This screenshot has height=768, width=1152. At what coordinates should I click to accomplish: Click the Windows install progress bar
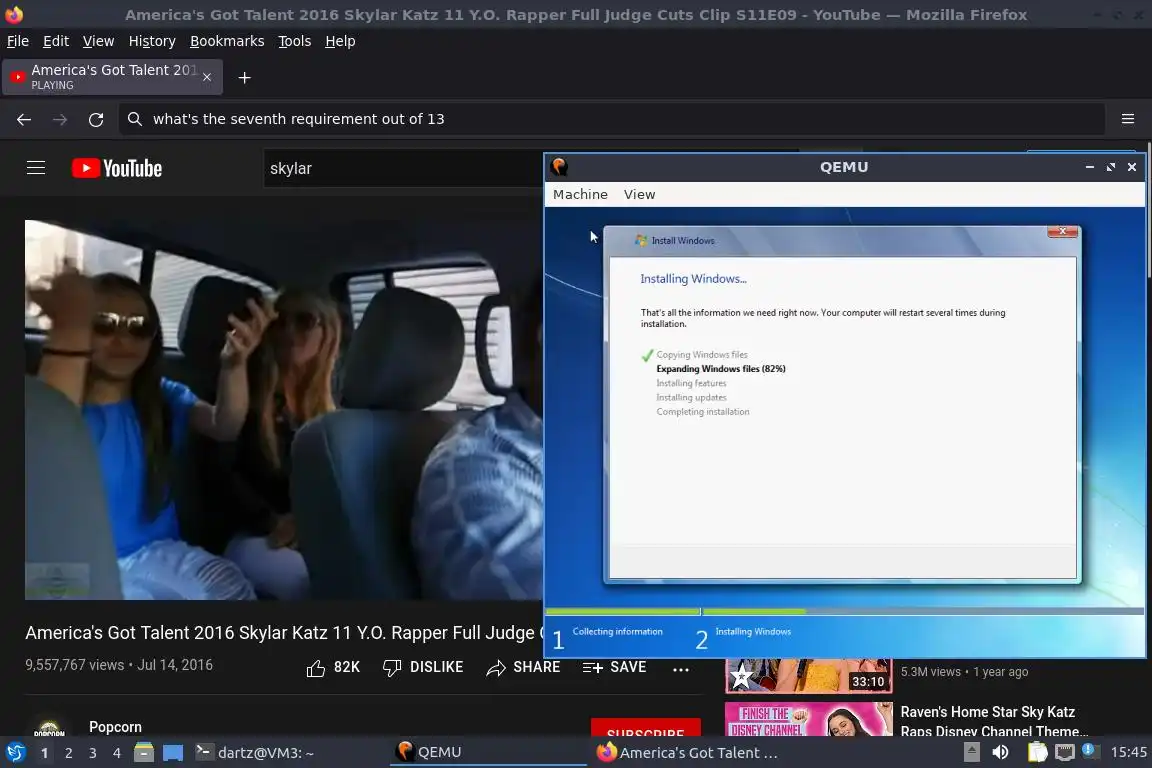844,611
